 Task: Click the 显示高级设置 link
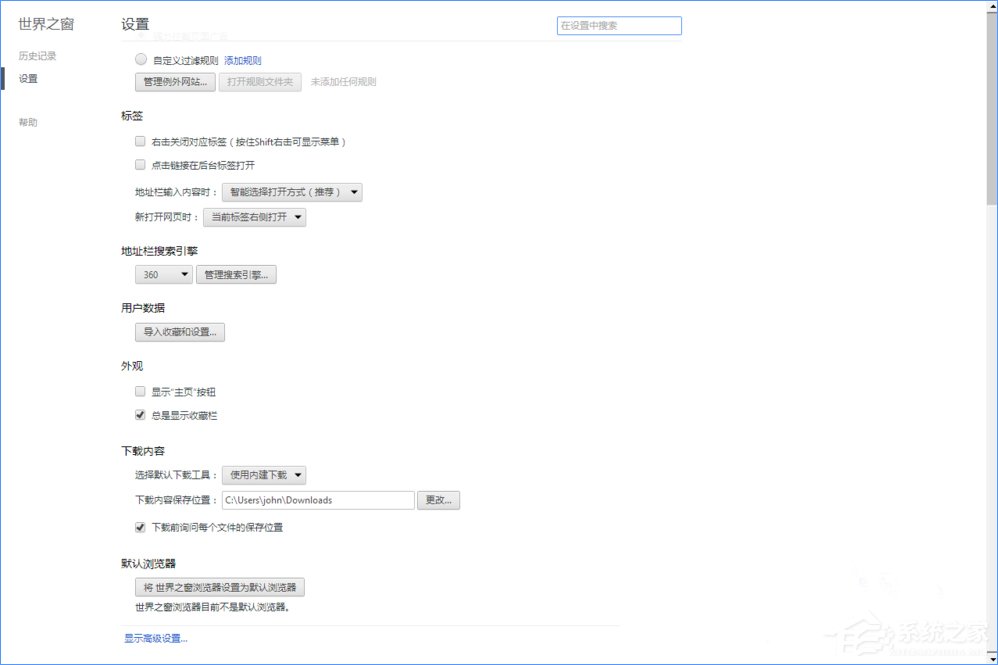pos(155,638)
